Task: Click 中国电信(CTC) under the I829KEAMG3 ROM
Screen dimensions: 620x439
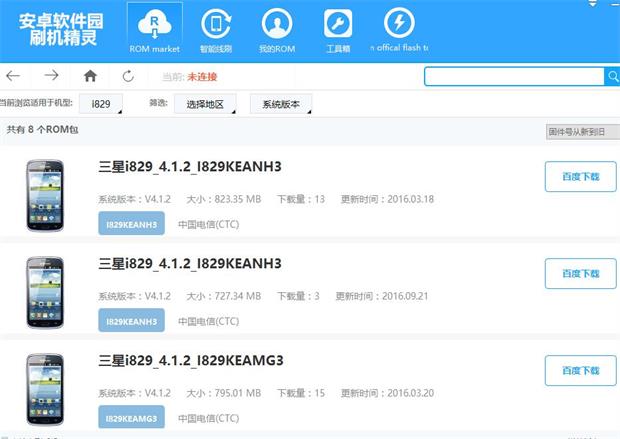Action: pos(208,418)
